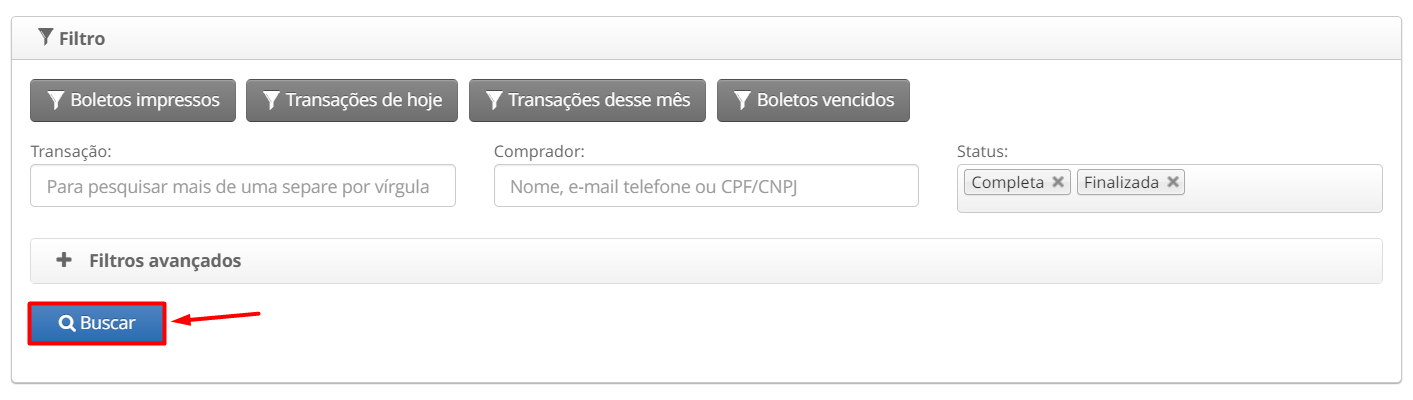Click the magnifier icon in Buscar button
The height and width of the screenshot is (400, 1413).
[x=67, y=323]
